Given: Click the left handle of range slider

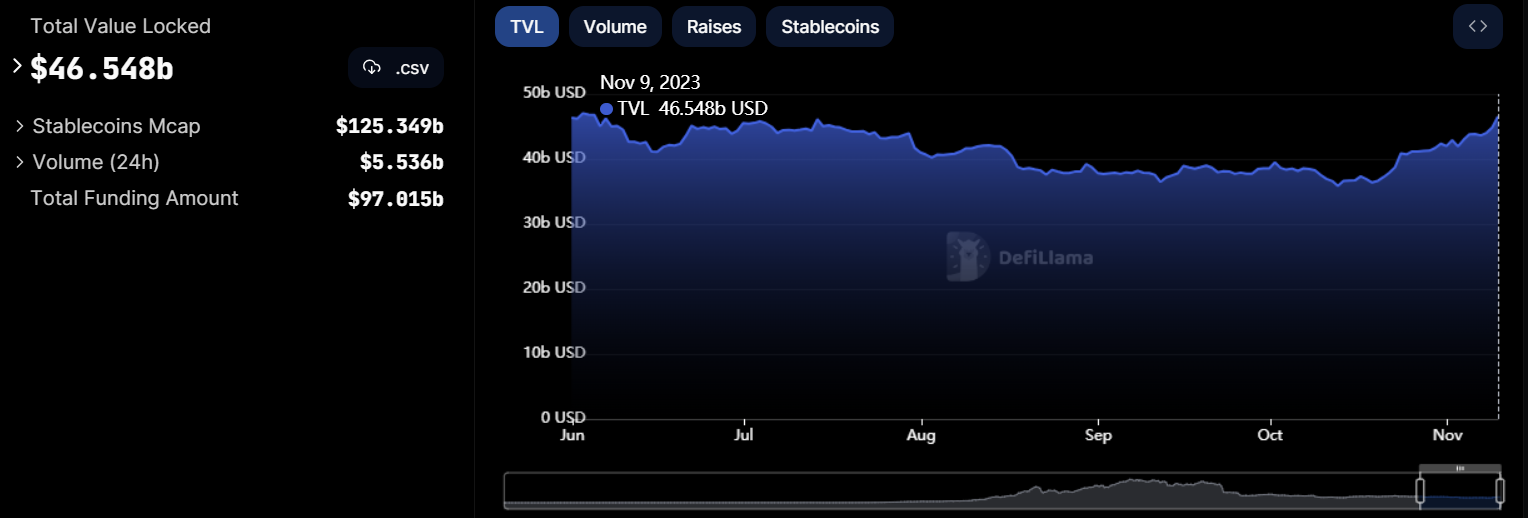Looking at the screenshot, I should [x=1419, y=490].
